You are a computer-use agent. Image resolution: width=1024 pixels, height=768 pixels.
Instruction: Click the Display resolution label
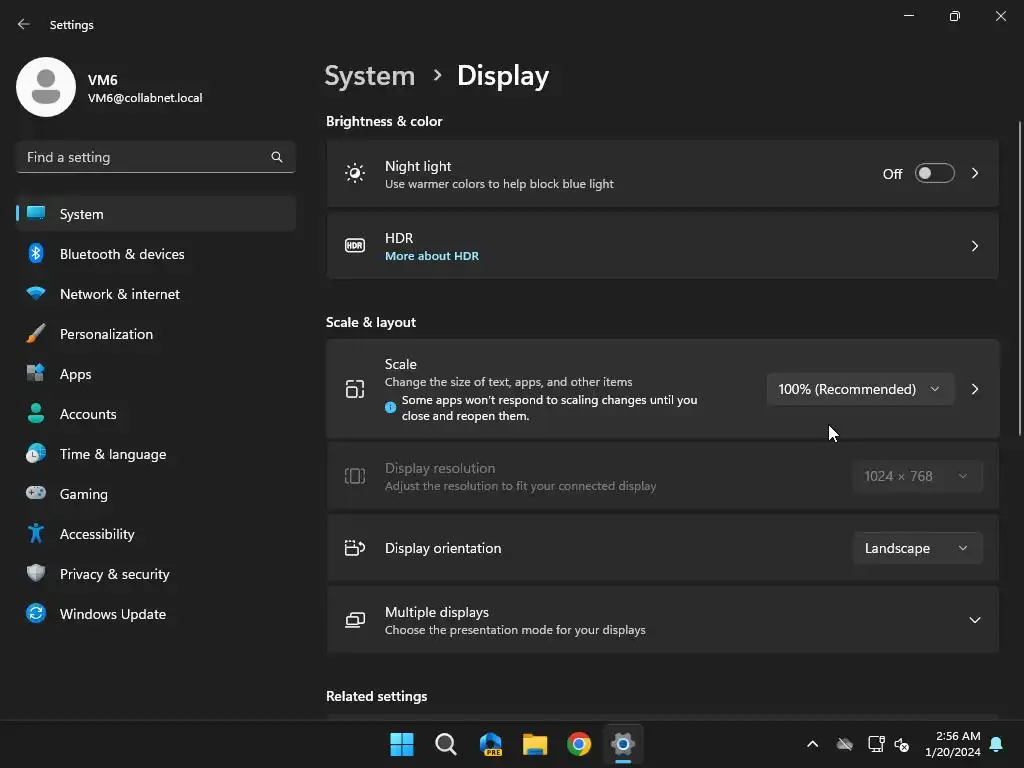point(440,468)
